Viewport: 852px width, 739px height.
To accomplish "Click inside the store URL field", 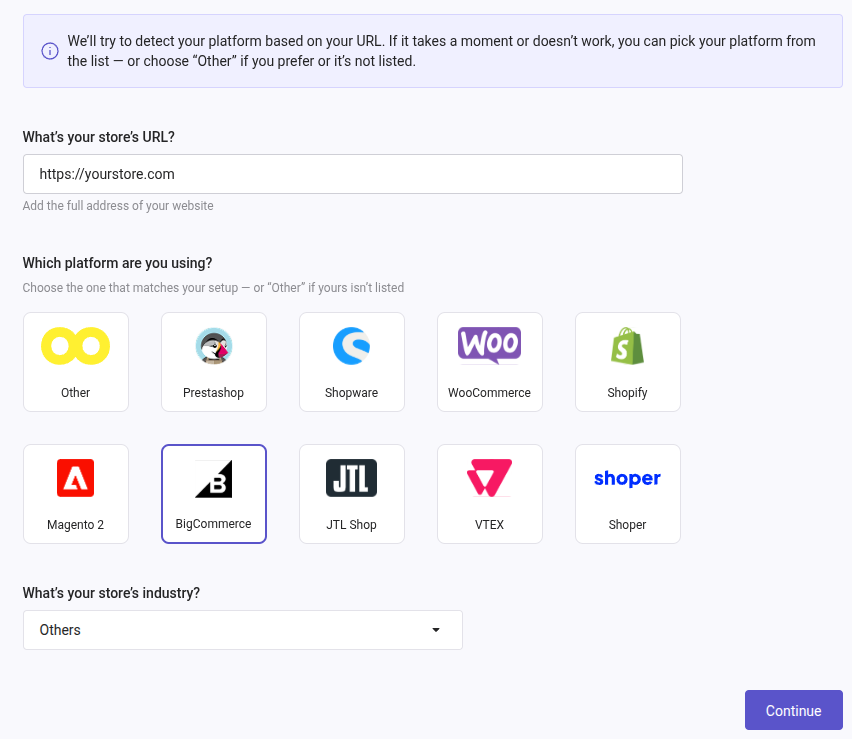I will [x=352, y=173].
